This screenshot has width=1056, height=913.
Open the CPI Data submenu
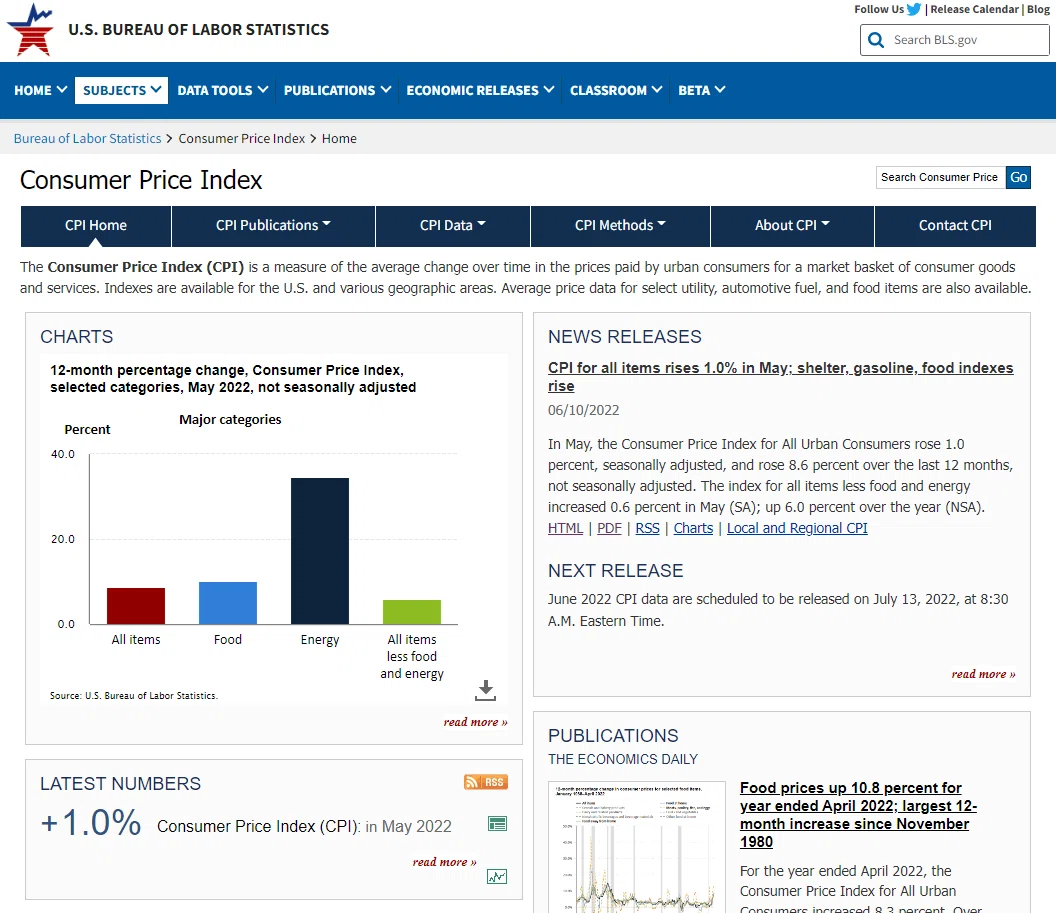pos(453,226)
